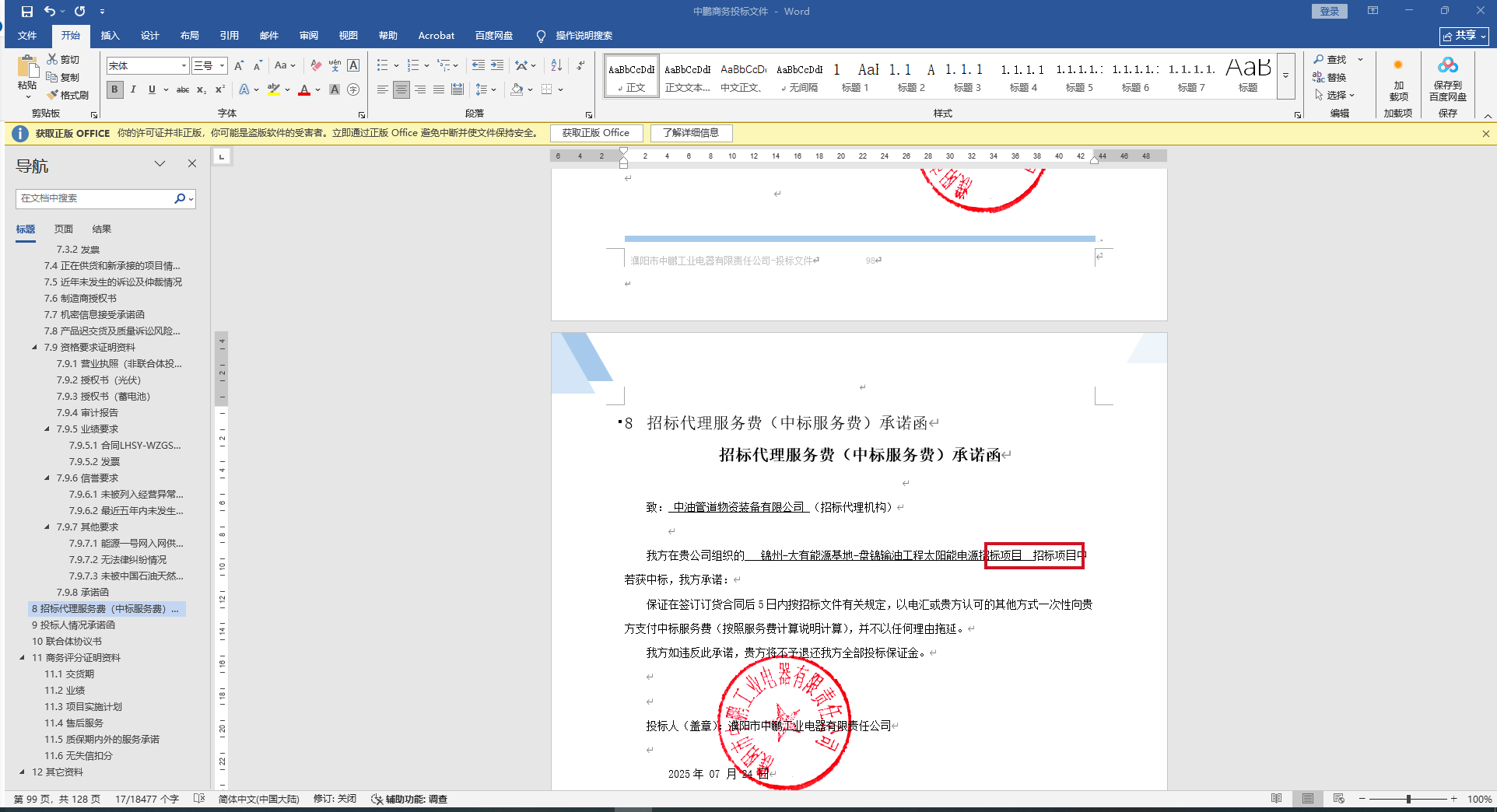Clear all formatting with the eraser icon
This screenshot has height=812, width=1497.
(315, 66)
